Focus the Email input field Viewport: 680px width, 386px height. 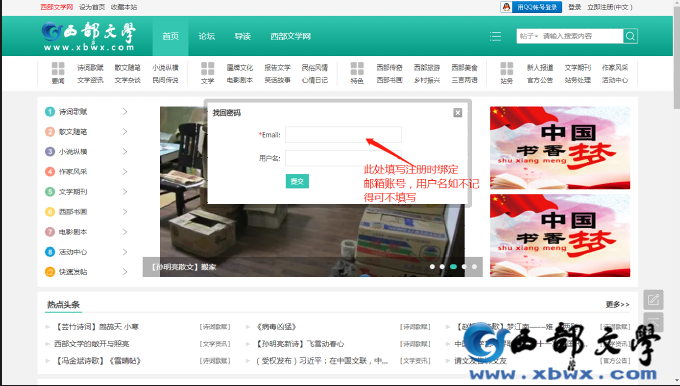(x=343, y=134)
